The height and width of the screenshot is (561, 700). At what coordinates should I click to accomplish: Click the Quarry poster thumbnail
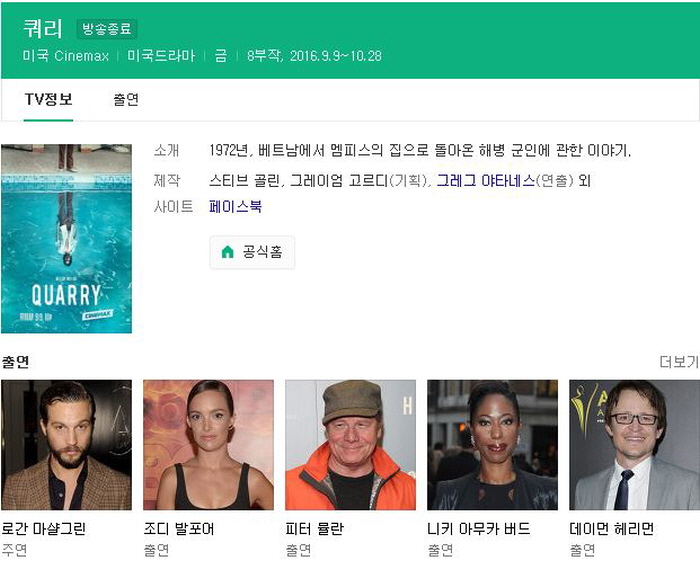tap(67, 238)
